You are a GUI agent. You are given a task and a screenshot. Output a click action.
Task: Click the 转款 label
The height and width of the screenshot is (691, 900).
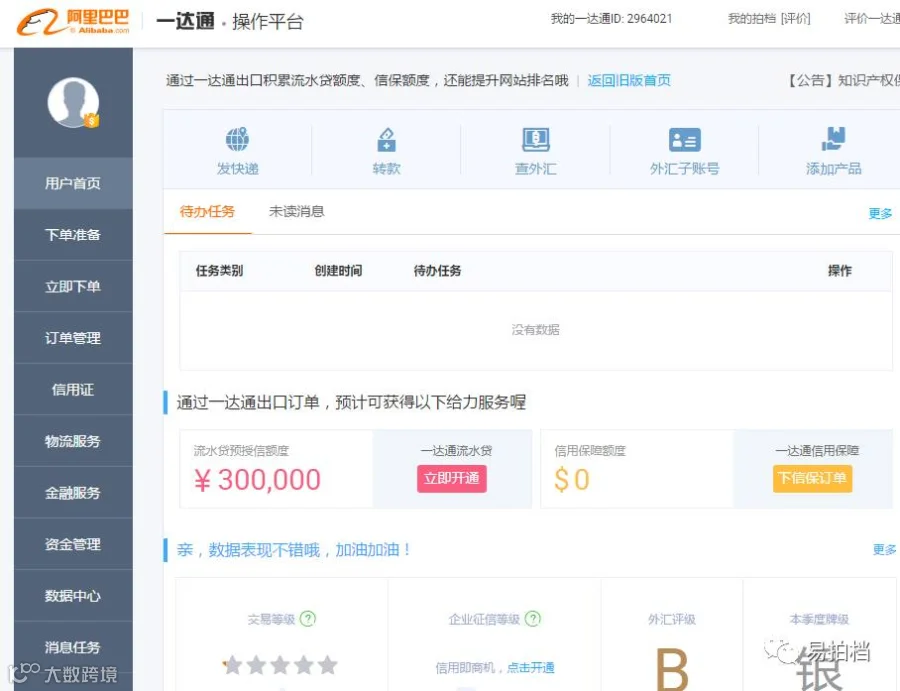pos(386,169)
